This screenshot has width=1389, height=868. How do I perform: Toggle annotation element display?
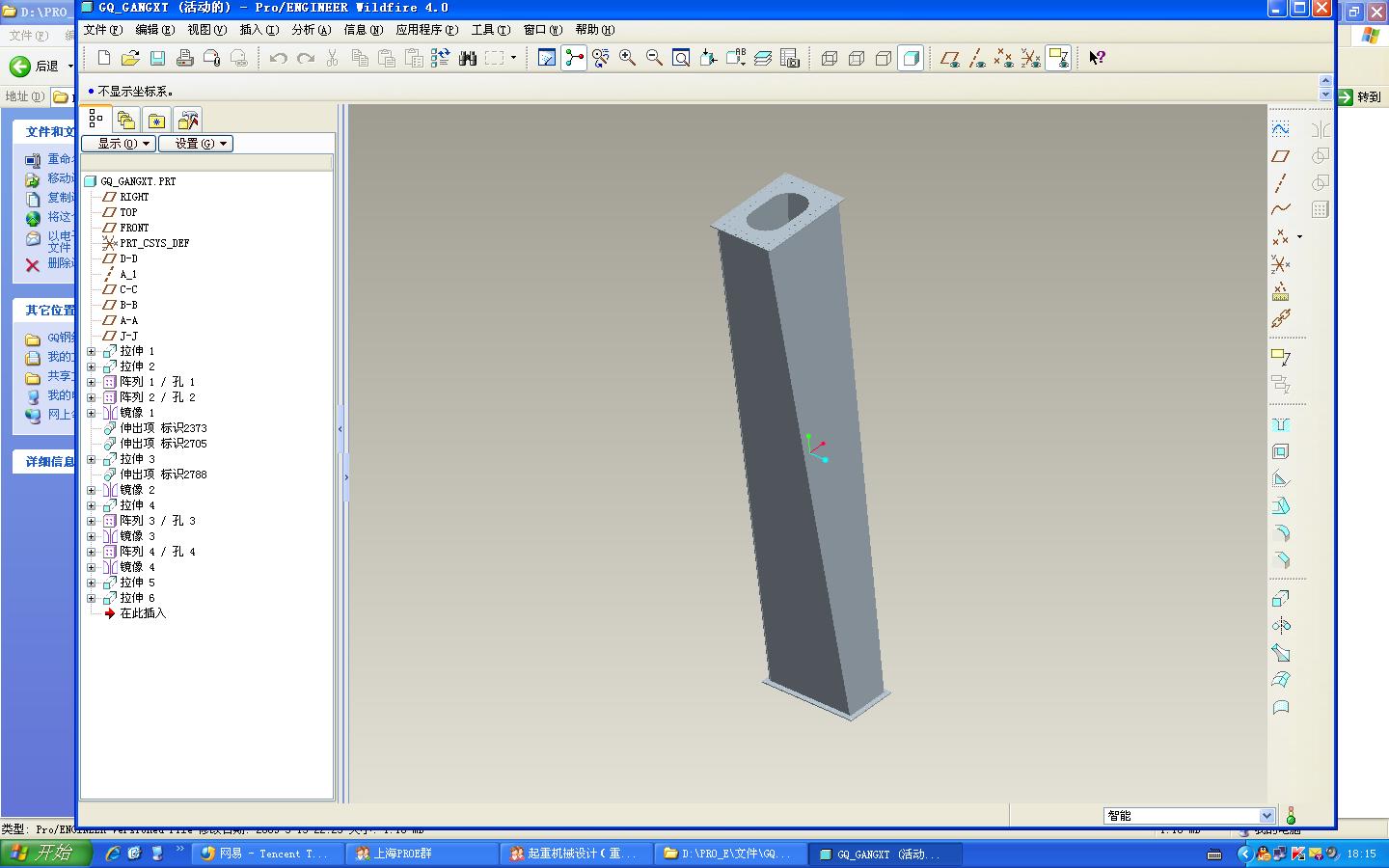coord(1058,58)
